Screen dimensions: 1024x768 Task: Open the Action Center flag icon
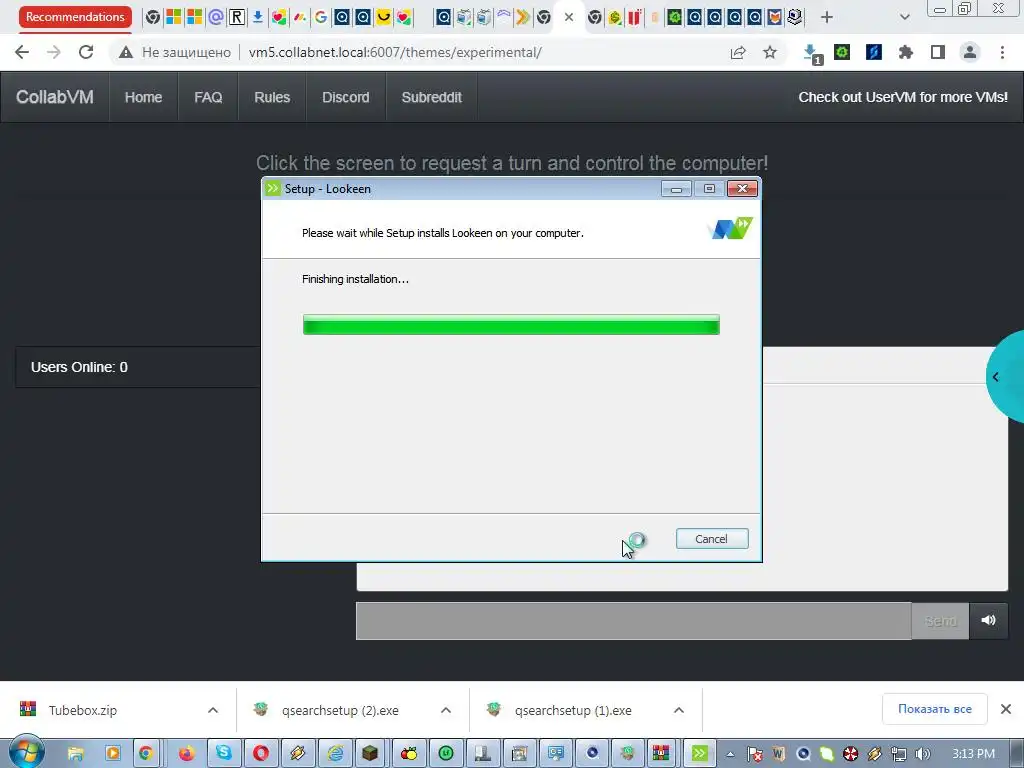pos(755,754)
